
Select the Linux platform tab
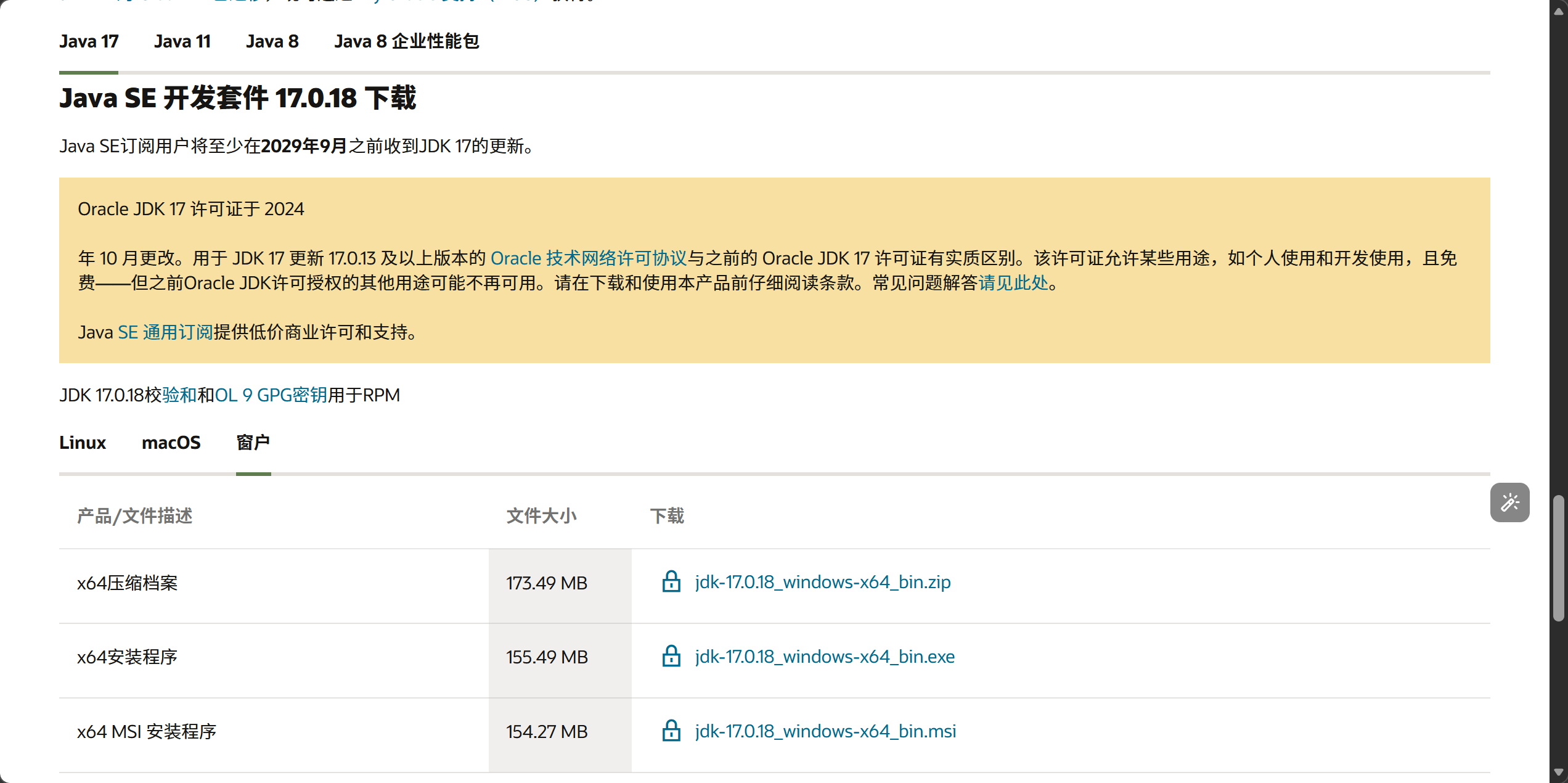(83, 443)
